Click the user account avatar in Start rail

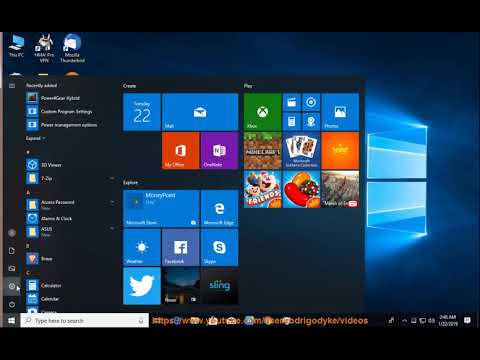point(12,233)
